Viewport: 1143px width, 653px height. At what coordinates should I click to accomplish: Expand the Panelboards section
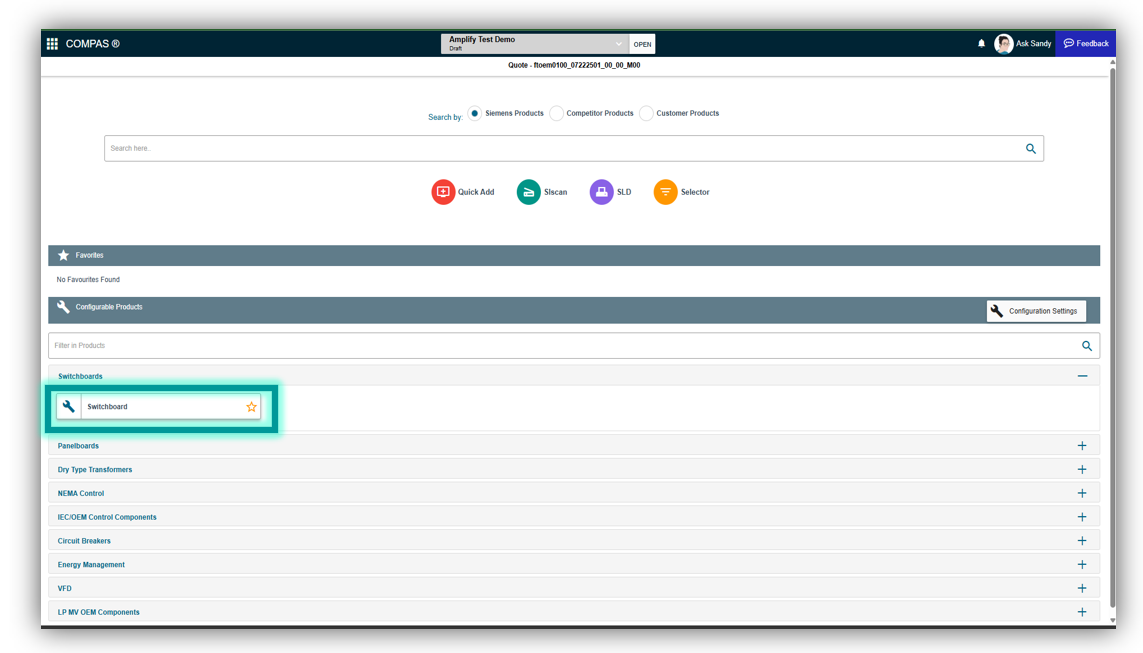coord(1082,445)
